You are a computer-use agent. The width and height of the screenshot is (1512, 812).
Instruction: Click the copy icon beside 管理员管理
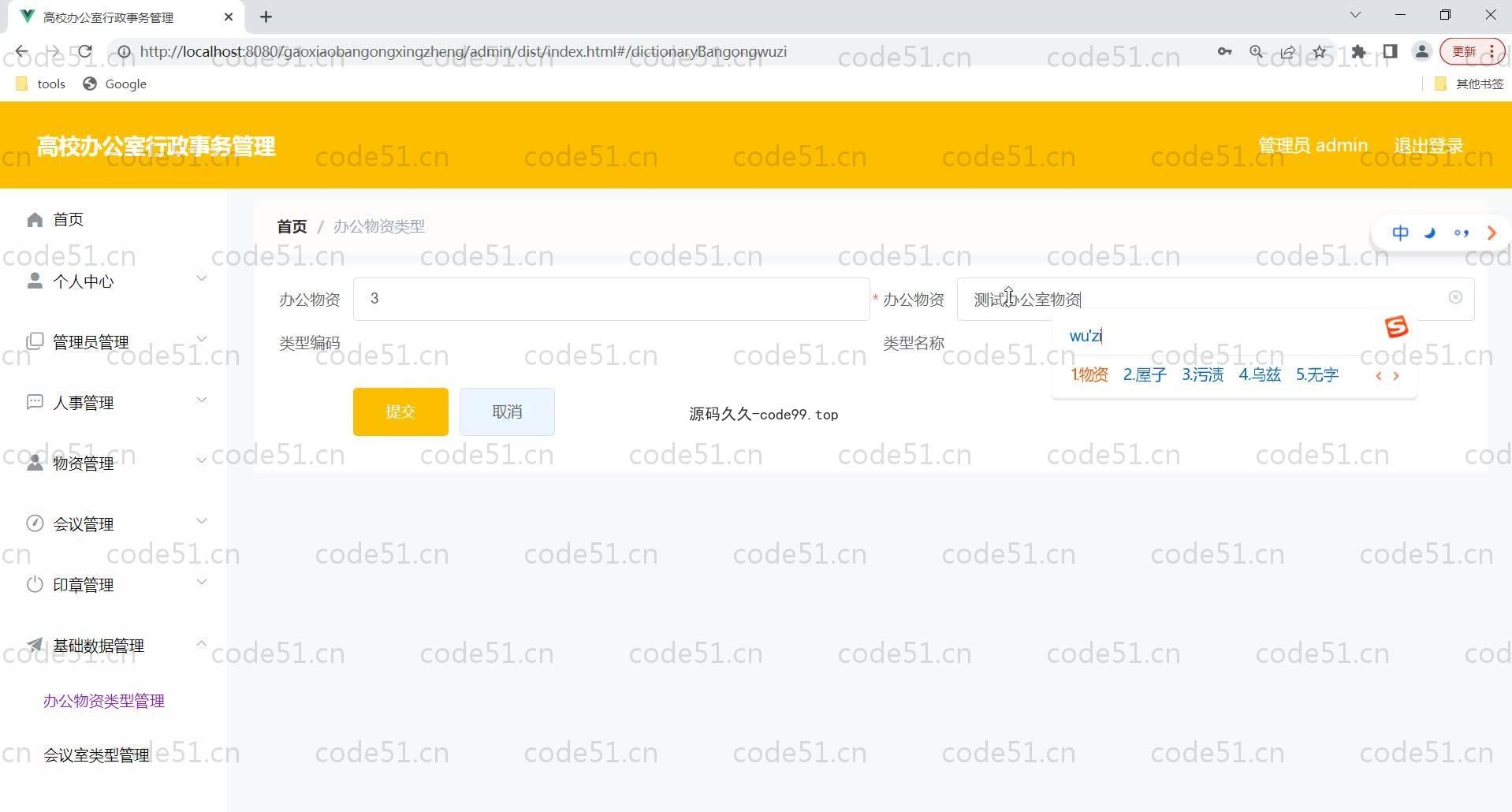(x=35, y=341)
